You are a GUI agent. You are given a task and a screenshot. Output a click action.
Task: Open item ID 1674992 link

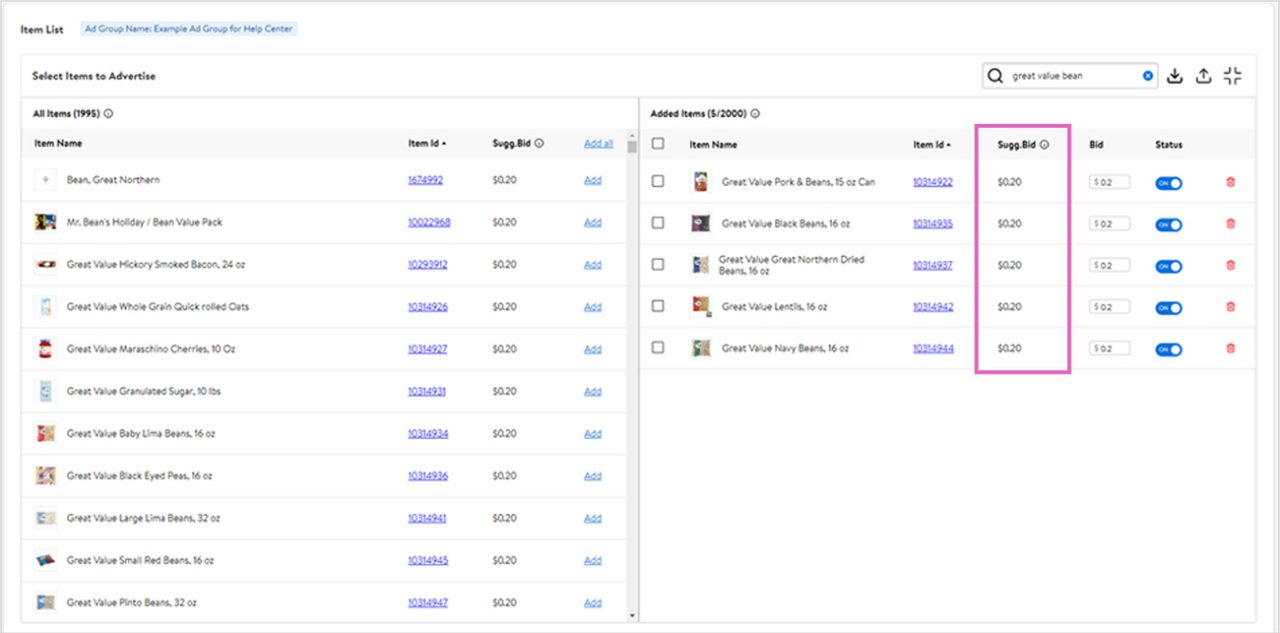click(x=425, y=180)
